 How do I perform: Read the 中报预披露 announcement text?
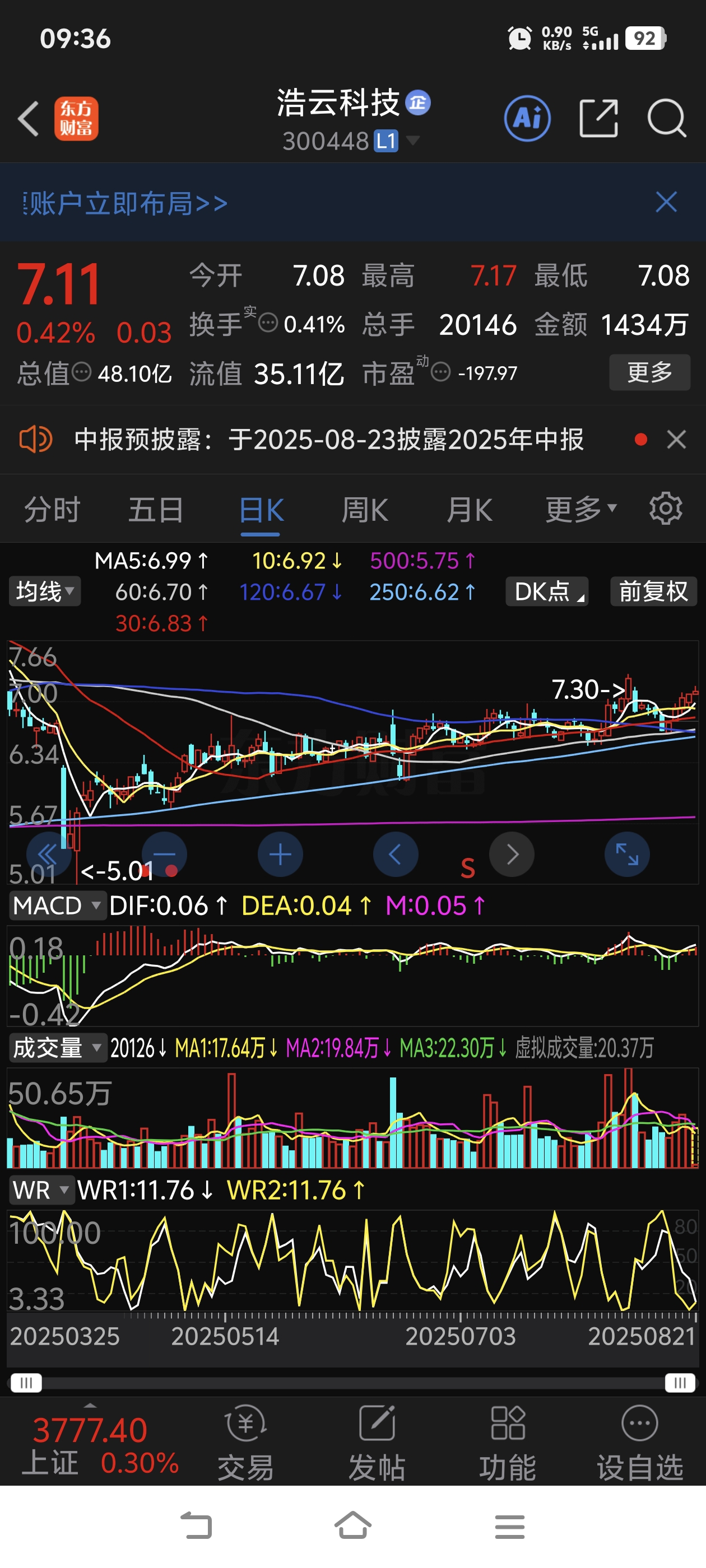click(329, 439)
